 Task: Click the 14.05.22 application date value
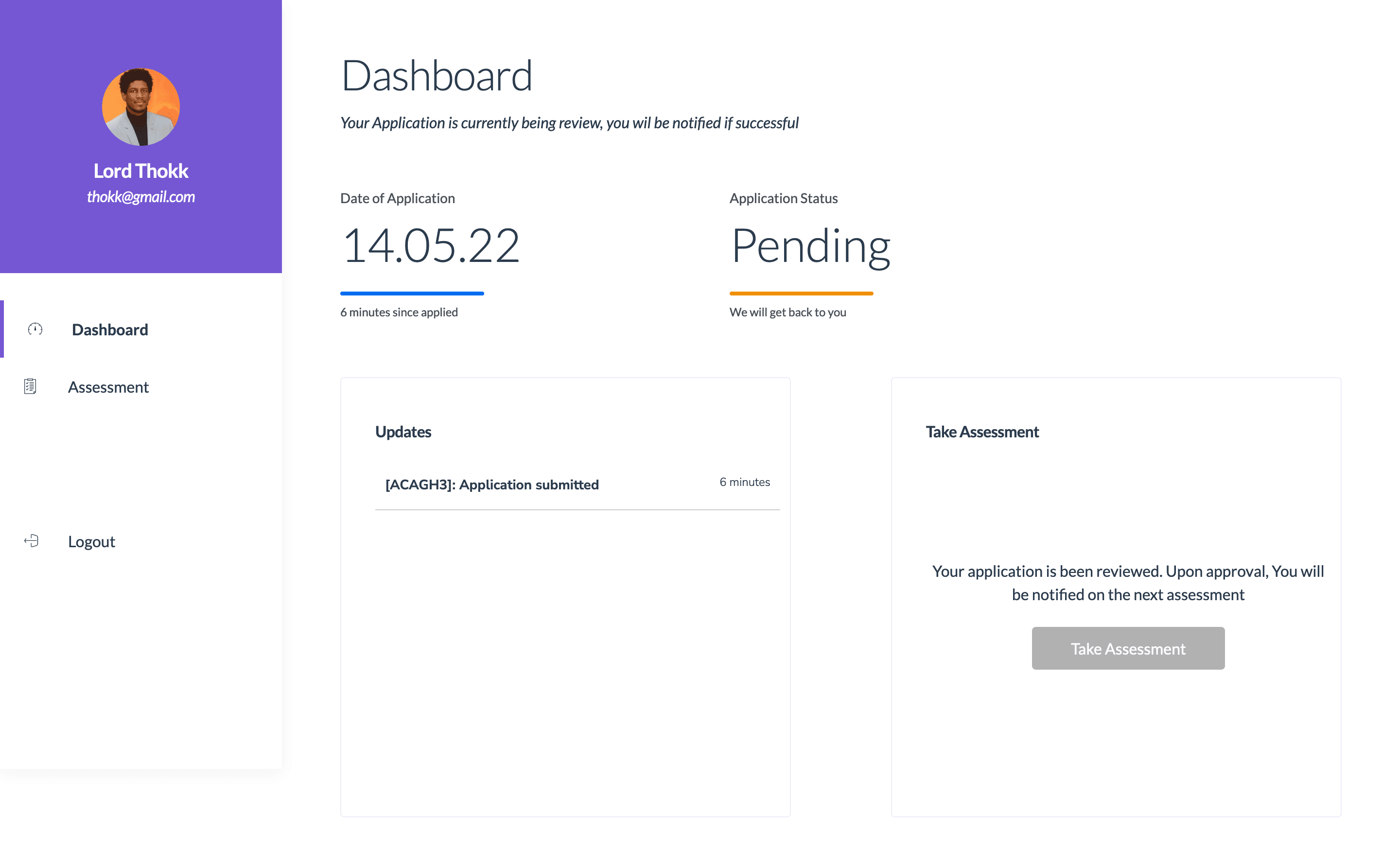click(430, 246)
